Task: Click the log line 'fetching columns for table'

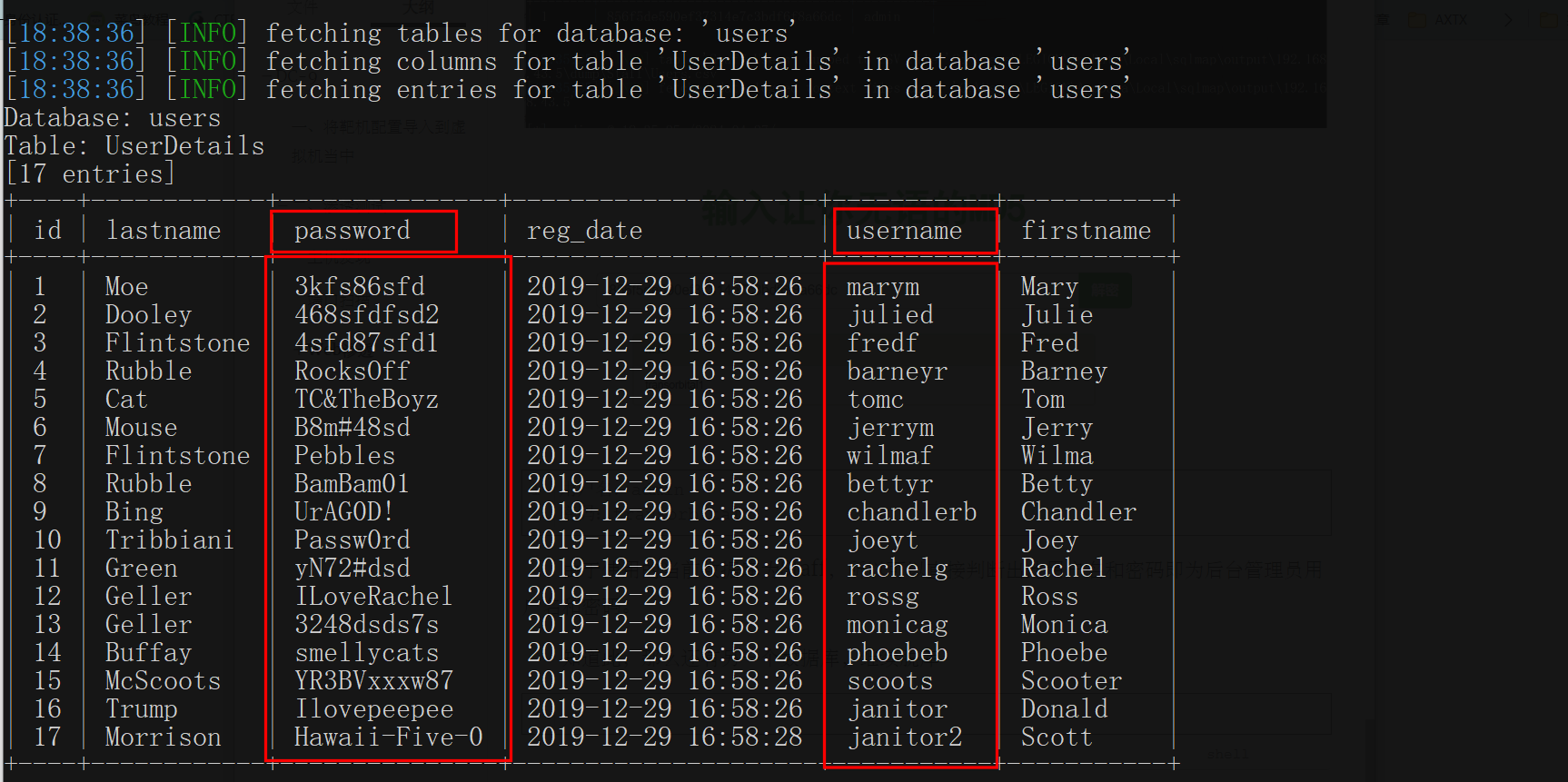Action: coord(569,62)
